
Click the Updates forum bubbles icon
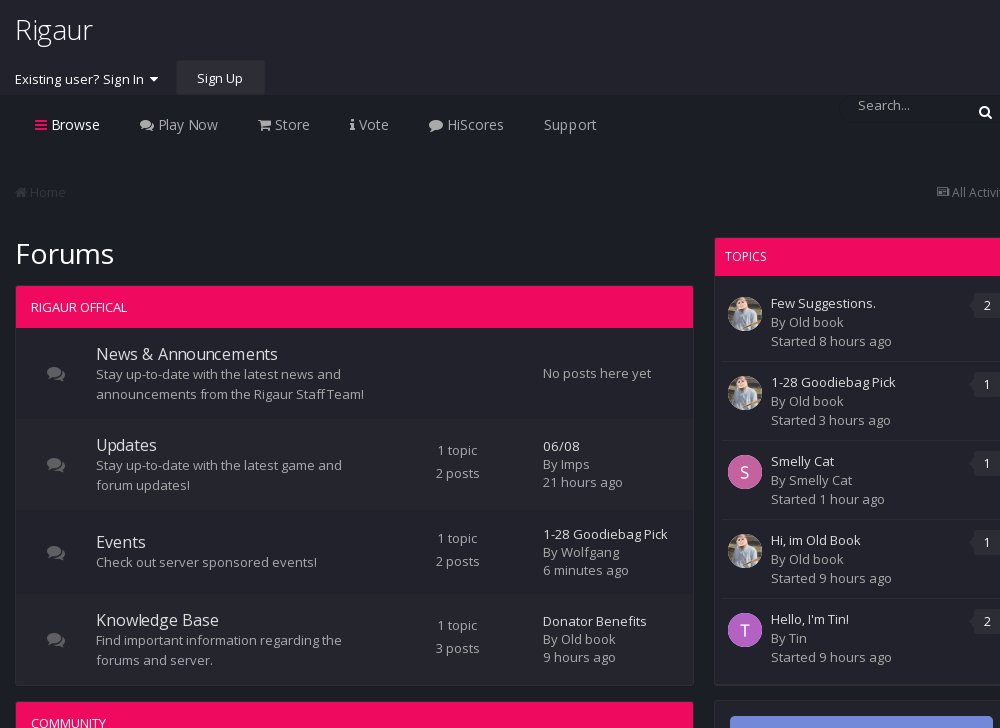click(x=56, y=465)
